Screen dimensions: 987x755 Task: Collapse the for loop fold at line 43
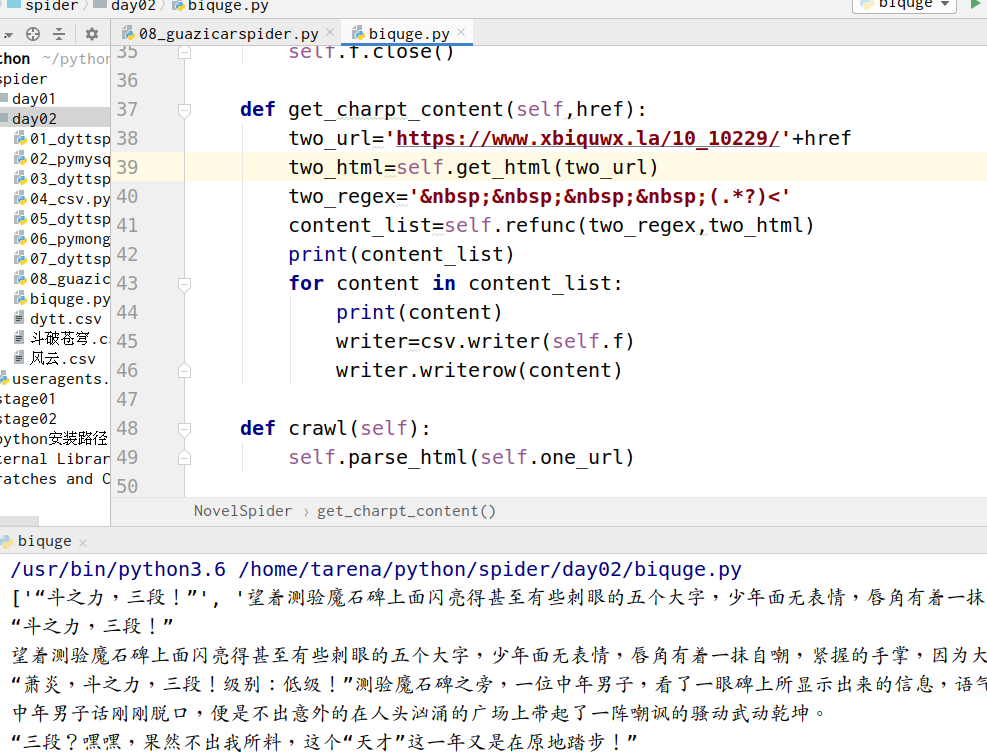click(184, 283)
